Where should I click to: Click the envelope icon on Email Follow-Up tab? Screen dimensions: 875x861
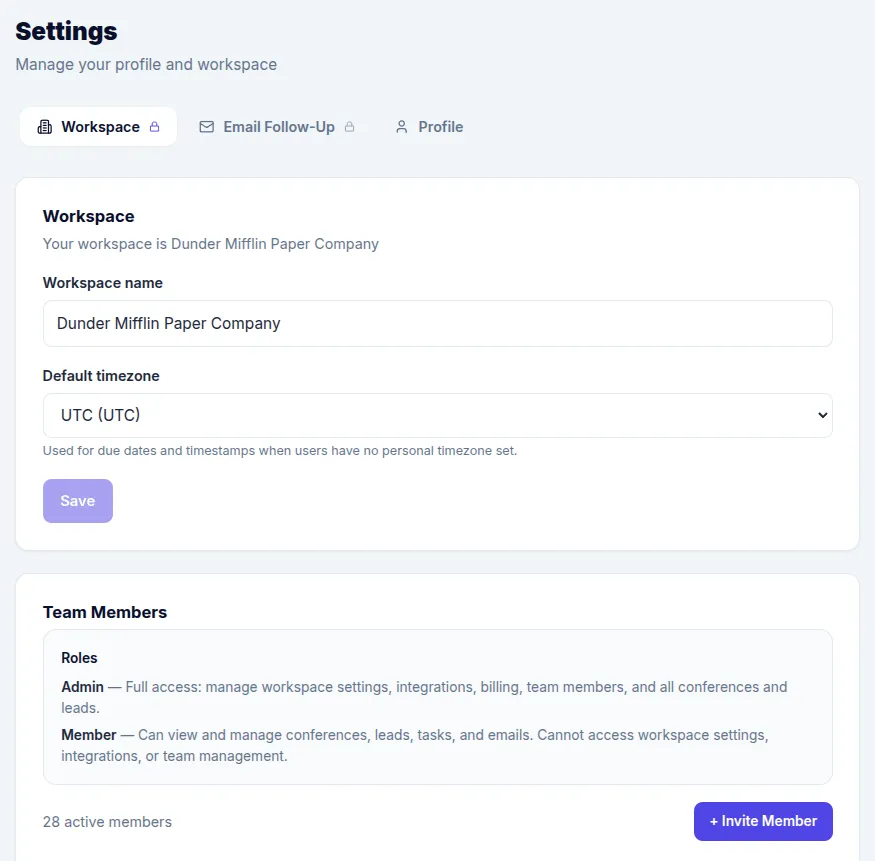(207, 127)
